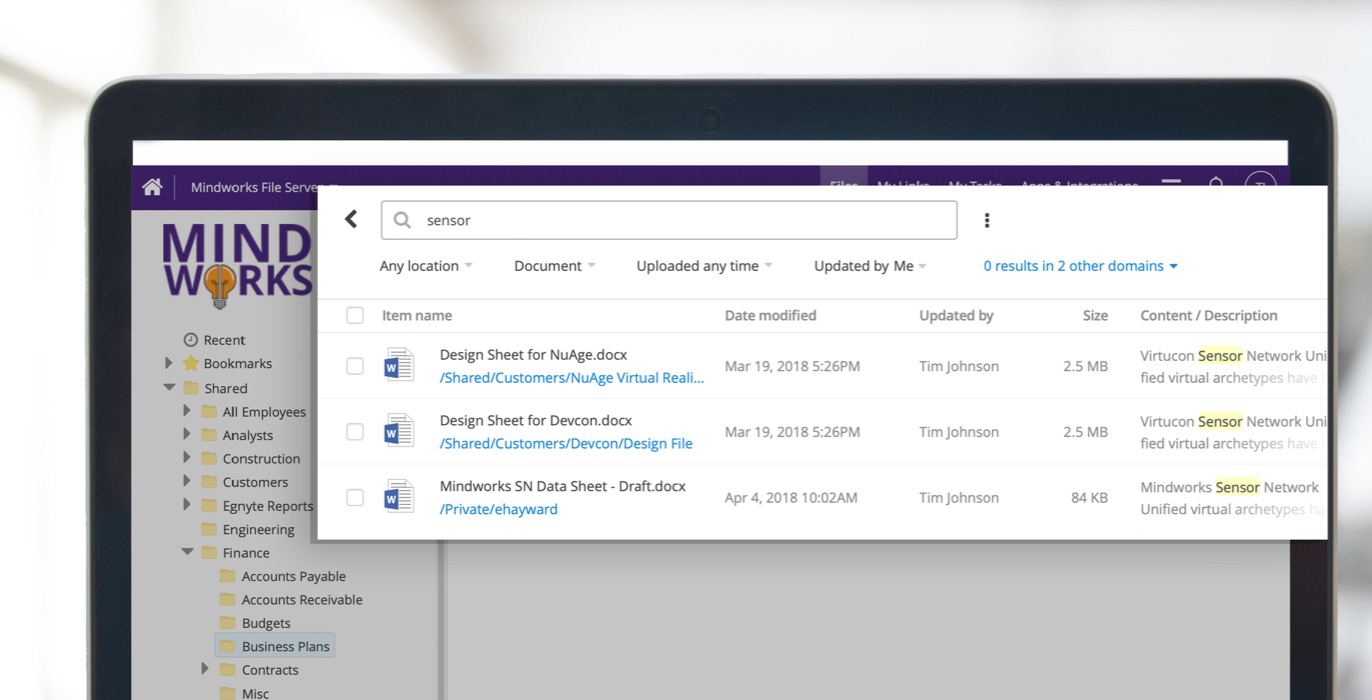
Task: Show 0 results in 2 other domains
Action: 1080,266
